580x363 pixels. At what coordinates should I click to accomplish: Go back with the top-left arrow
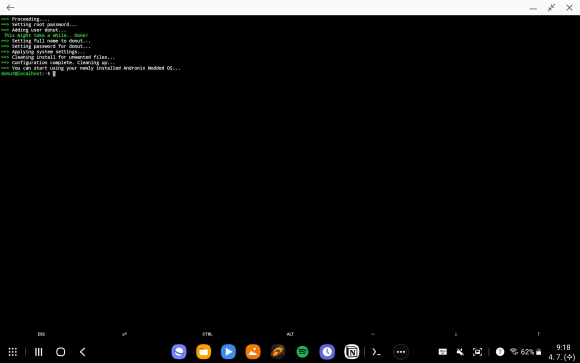point(10,7)
